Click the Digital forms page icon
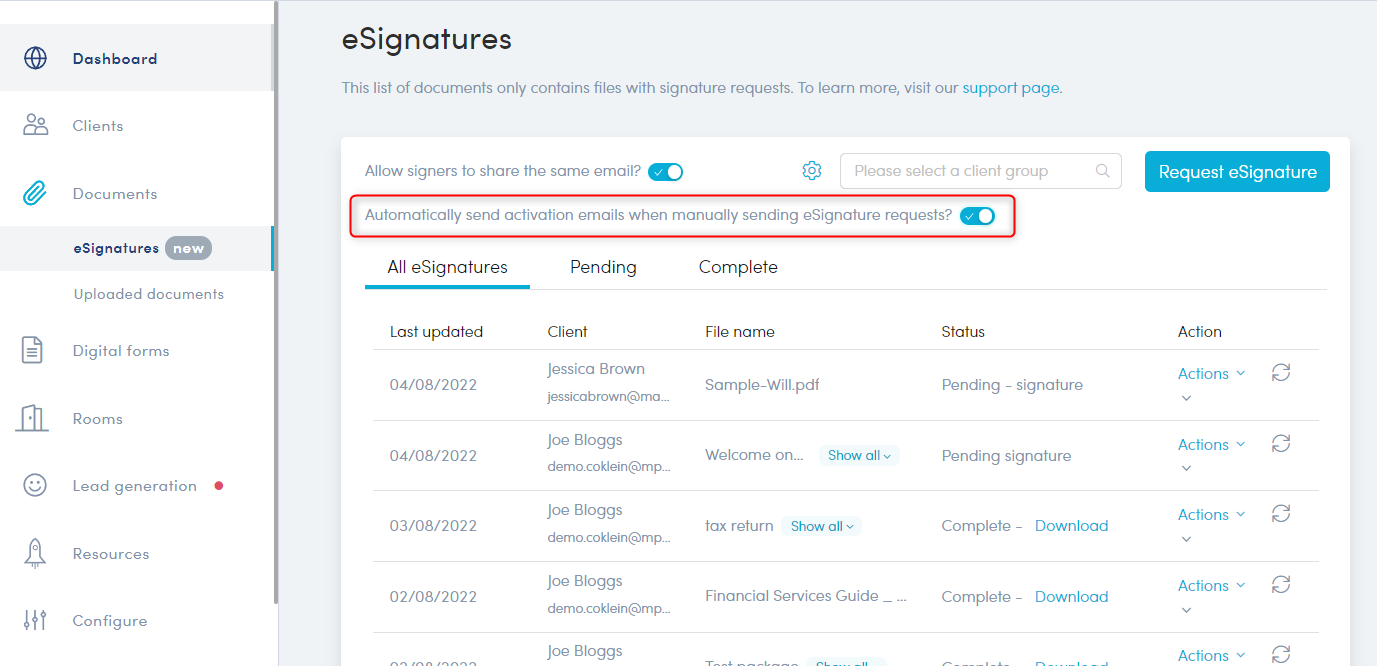Screen dimensions: 1377x666 [x=34, y=350]
